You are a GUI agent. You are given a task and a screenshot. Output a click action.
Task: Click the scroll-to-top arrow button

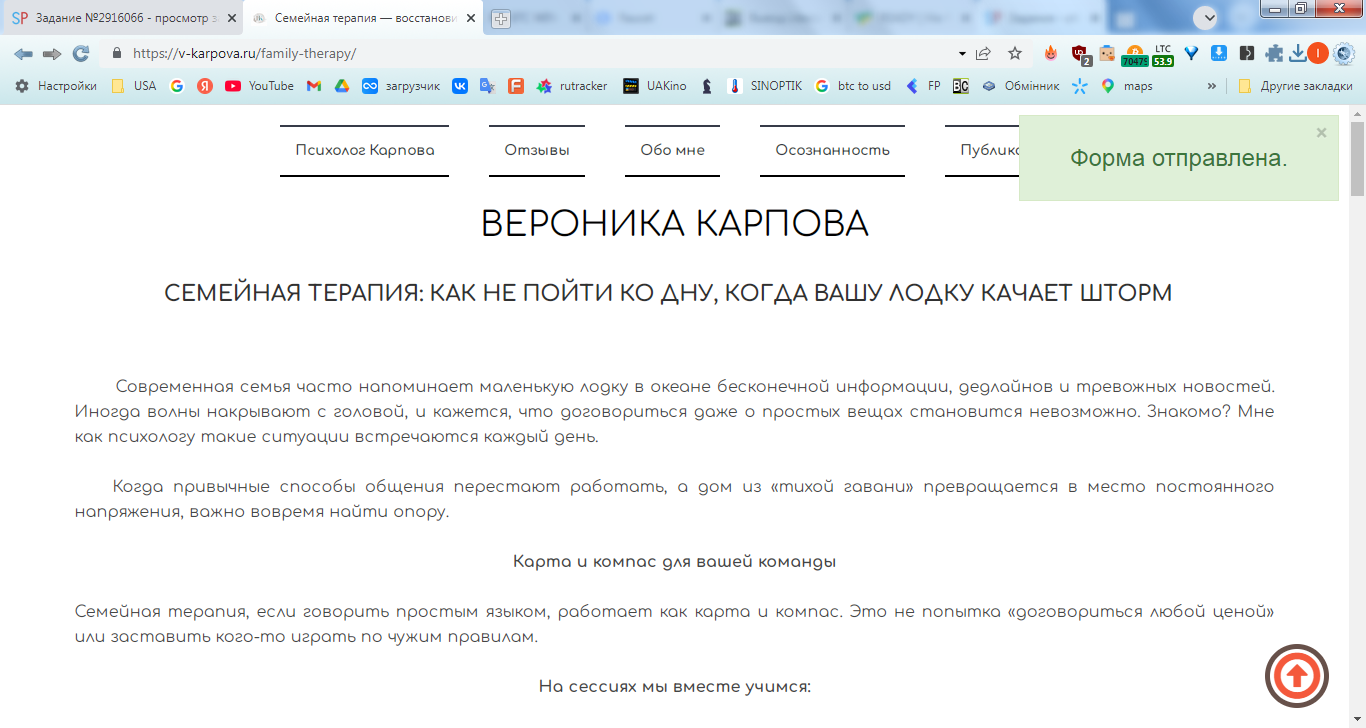(1297, 677)
